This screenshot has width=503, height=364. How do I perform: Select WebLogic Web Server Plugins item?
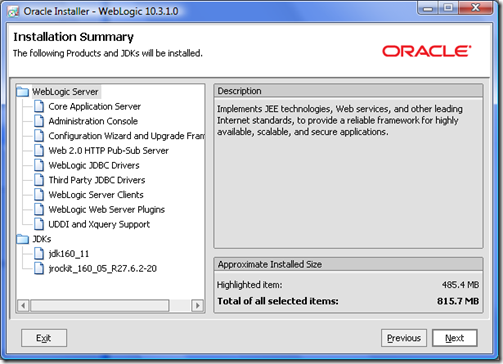tap(107, 209)
